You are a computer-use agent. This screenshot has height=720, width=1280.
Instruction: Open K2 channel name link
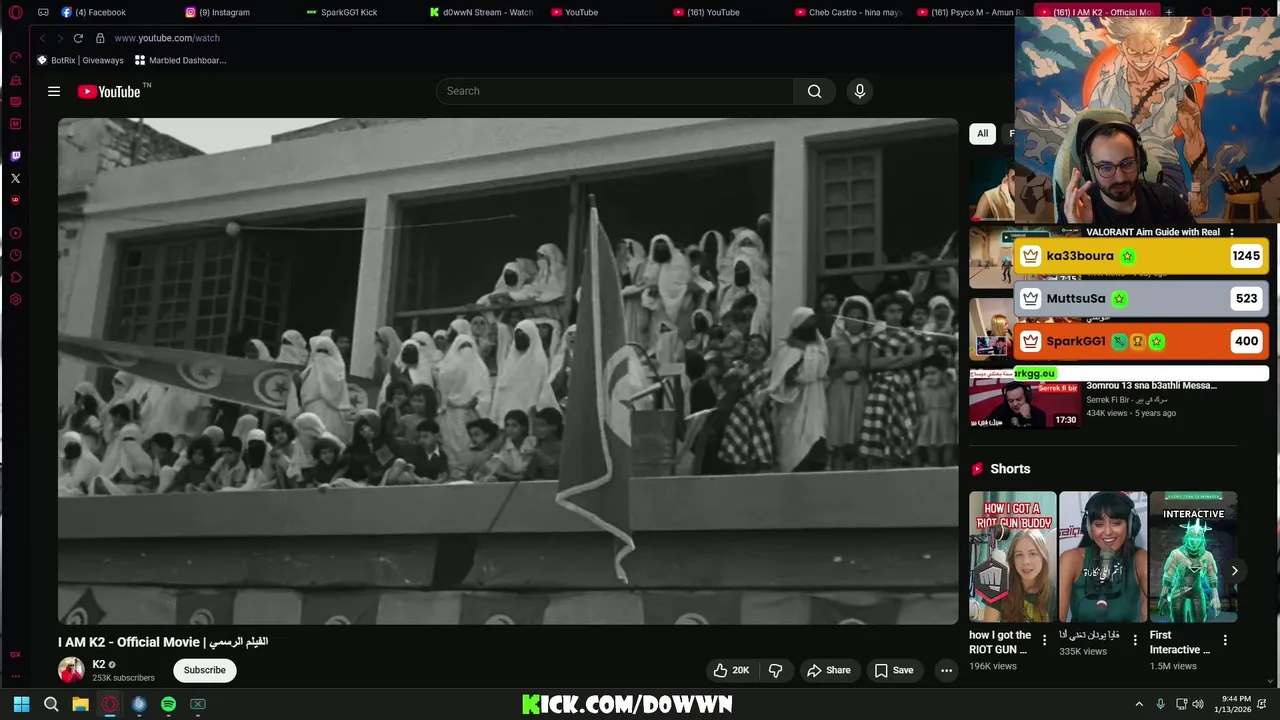98,664
